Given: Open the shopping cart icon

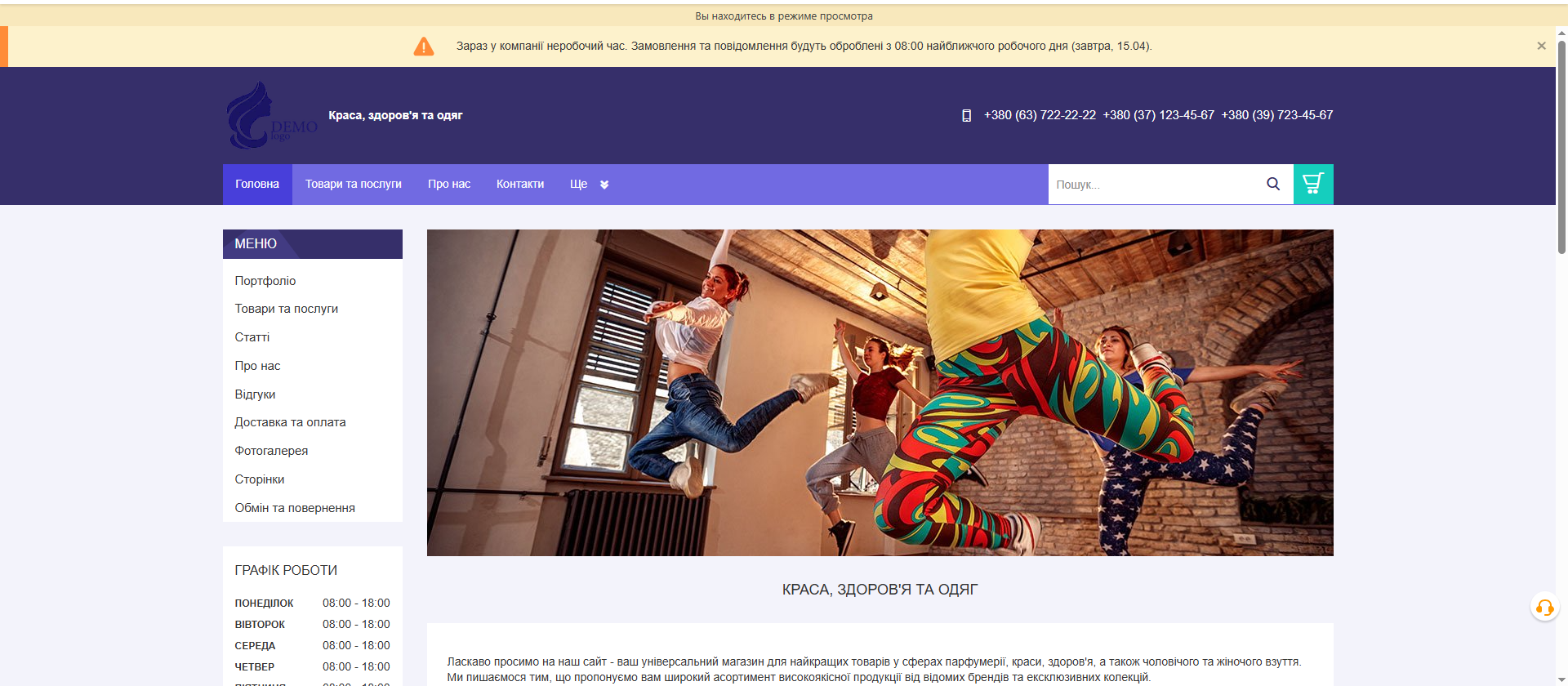Looking at the screenshot, I should pyautogui.click(x=1312, y=184).
